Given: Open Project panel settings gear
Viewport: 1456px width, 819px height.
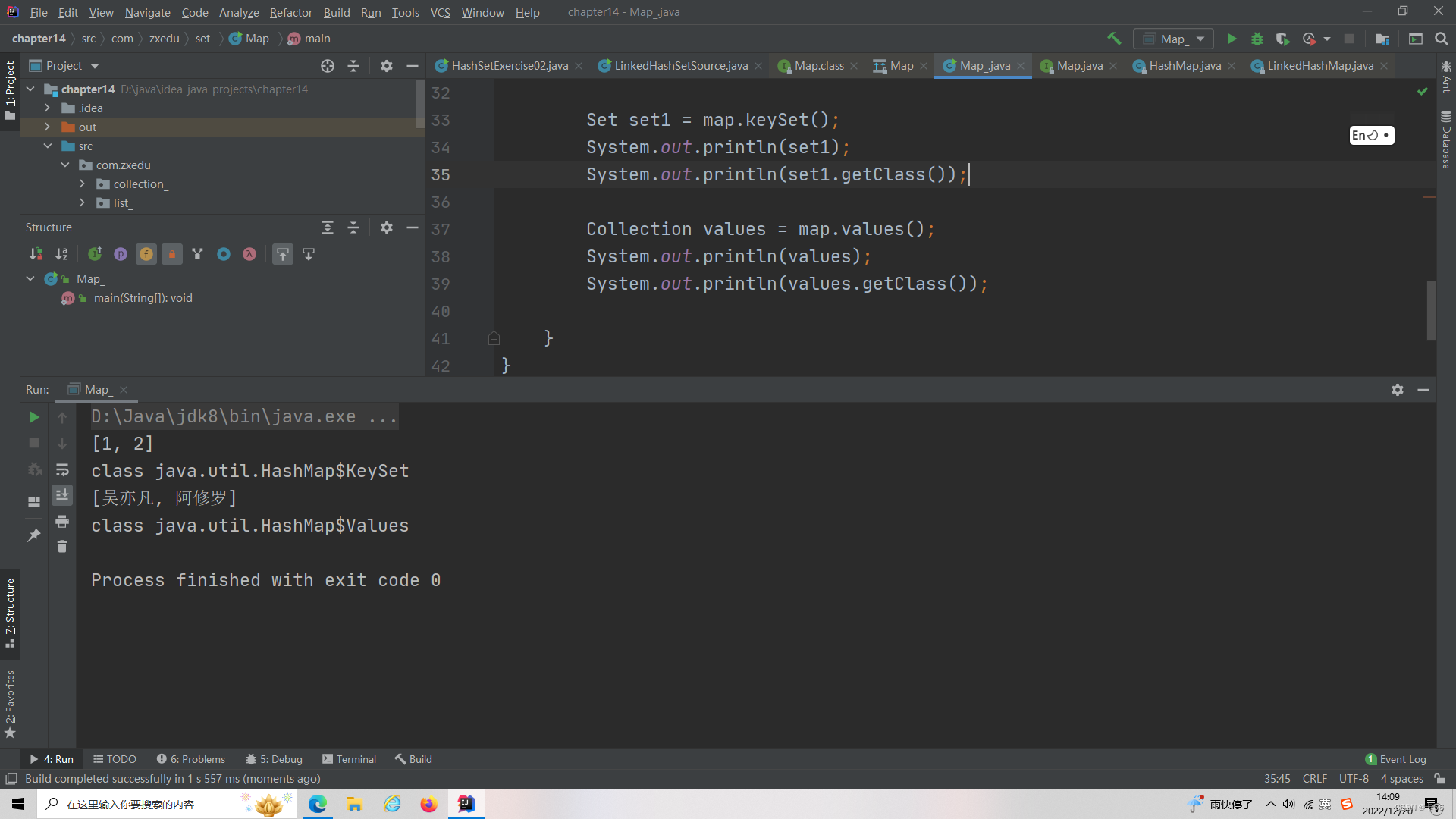Looking at the screenshot, I should tap(387, 66).
